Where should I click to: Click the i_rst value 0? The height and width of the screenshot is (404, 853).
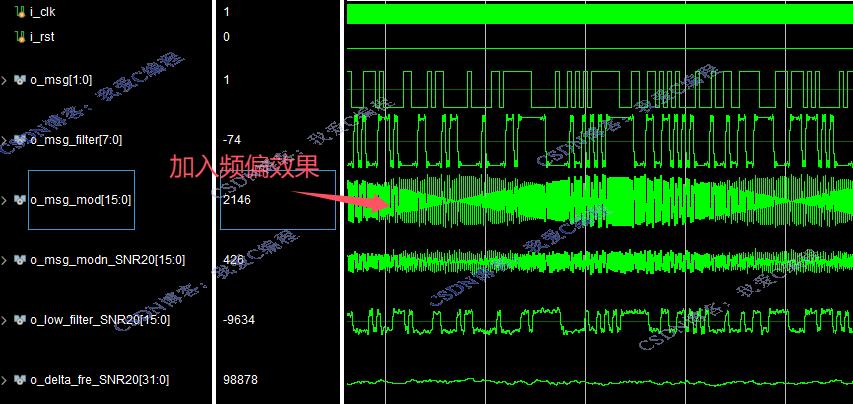coord(226,37)
